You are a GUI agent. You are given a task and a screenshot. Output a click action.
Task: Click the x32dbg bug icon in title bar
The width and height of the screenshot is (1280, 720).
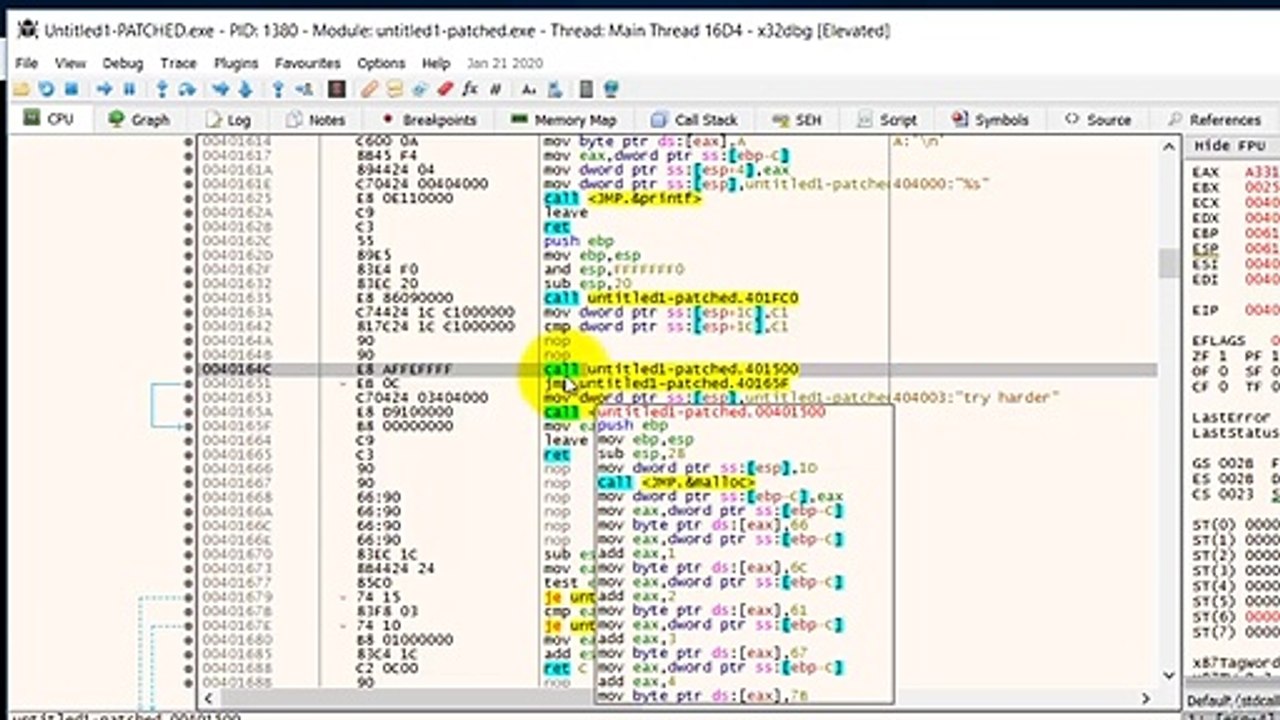pos(27,29)
